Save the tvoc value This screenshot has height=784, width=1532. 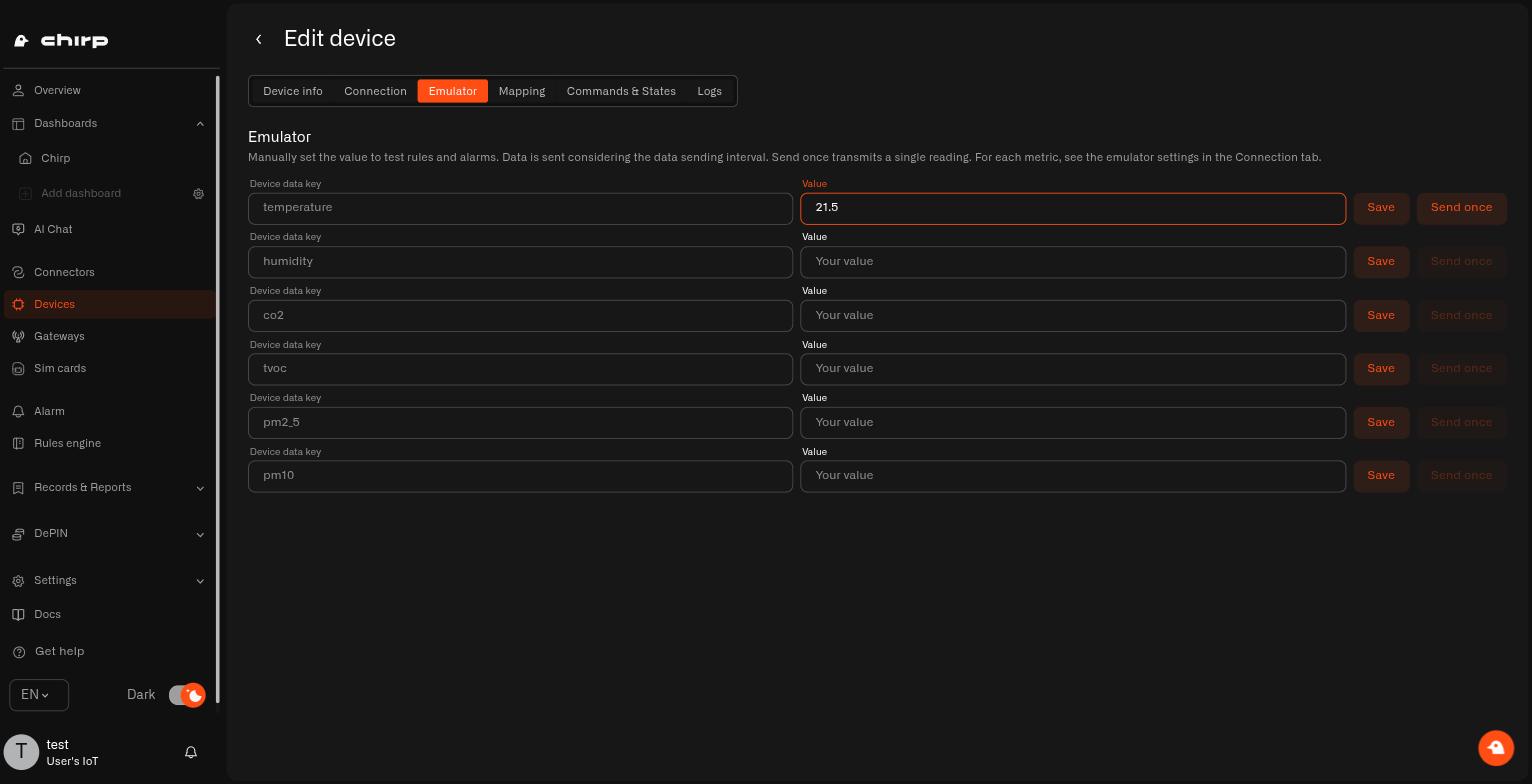click(1381, 369)
